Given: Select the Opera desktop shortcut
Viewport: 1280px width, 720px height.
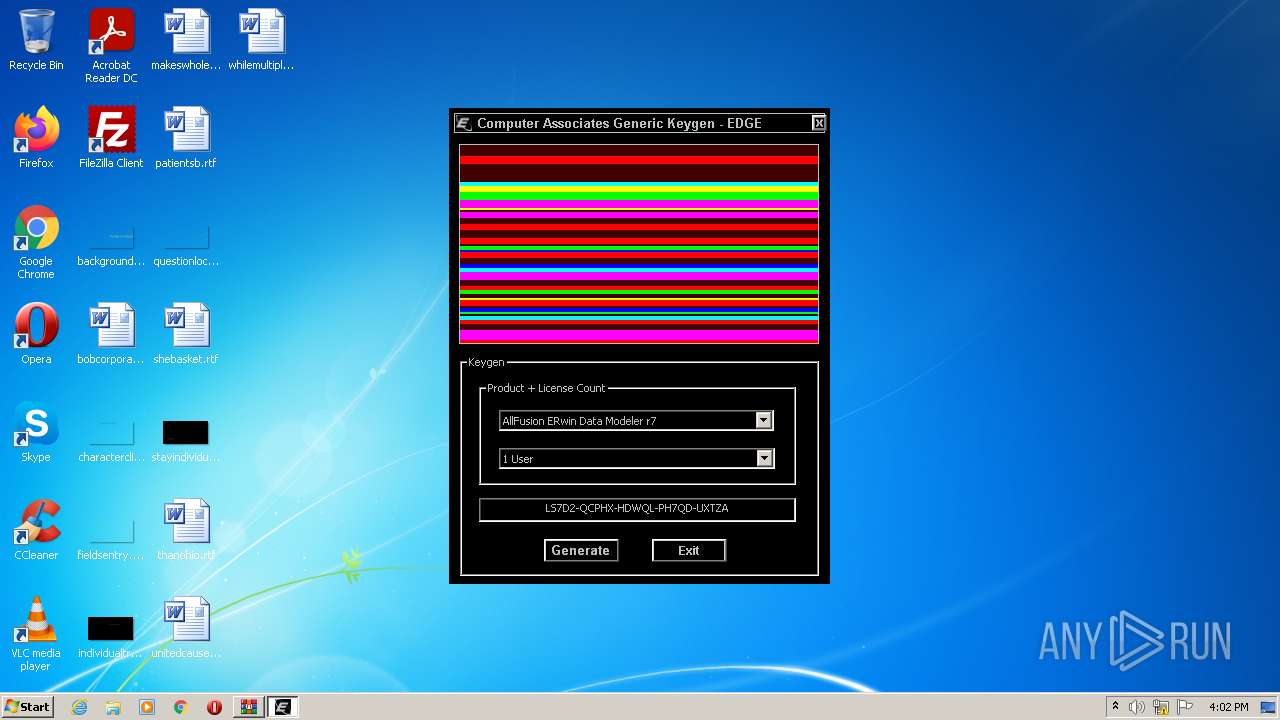Looking at the screenshot, I should (x=36, y=334).
